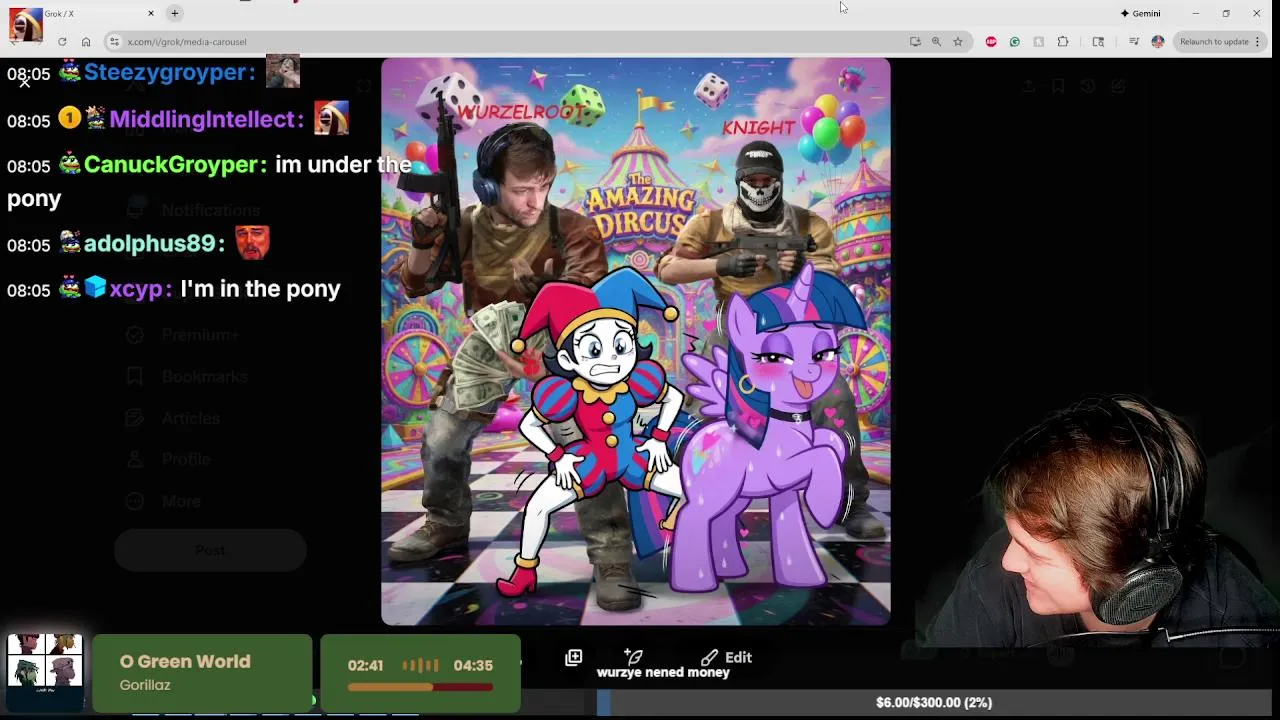Screen dimensions: 1280x720
Task: Open a new browser tab
Action: (174, 13)
